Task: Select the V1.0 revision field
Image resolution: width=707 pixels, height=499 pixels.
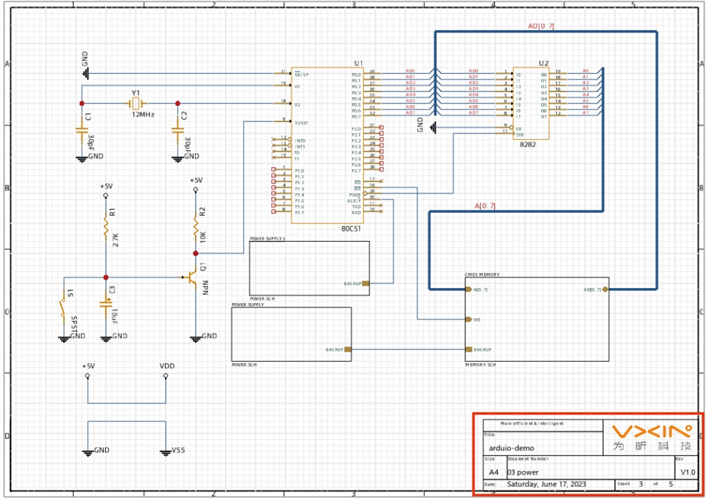Action: (687, 471)
